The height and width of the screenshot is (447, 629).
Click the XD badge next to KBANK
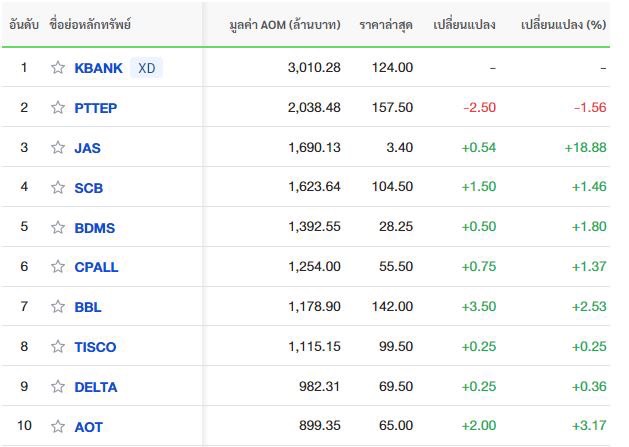point(146,68)
